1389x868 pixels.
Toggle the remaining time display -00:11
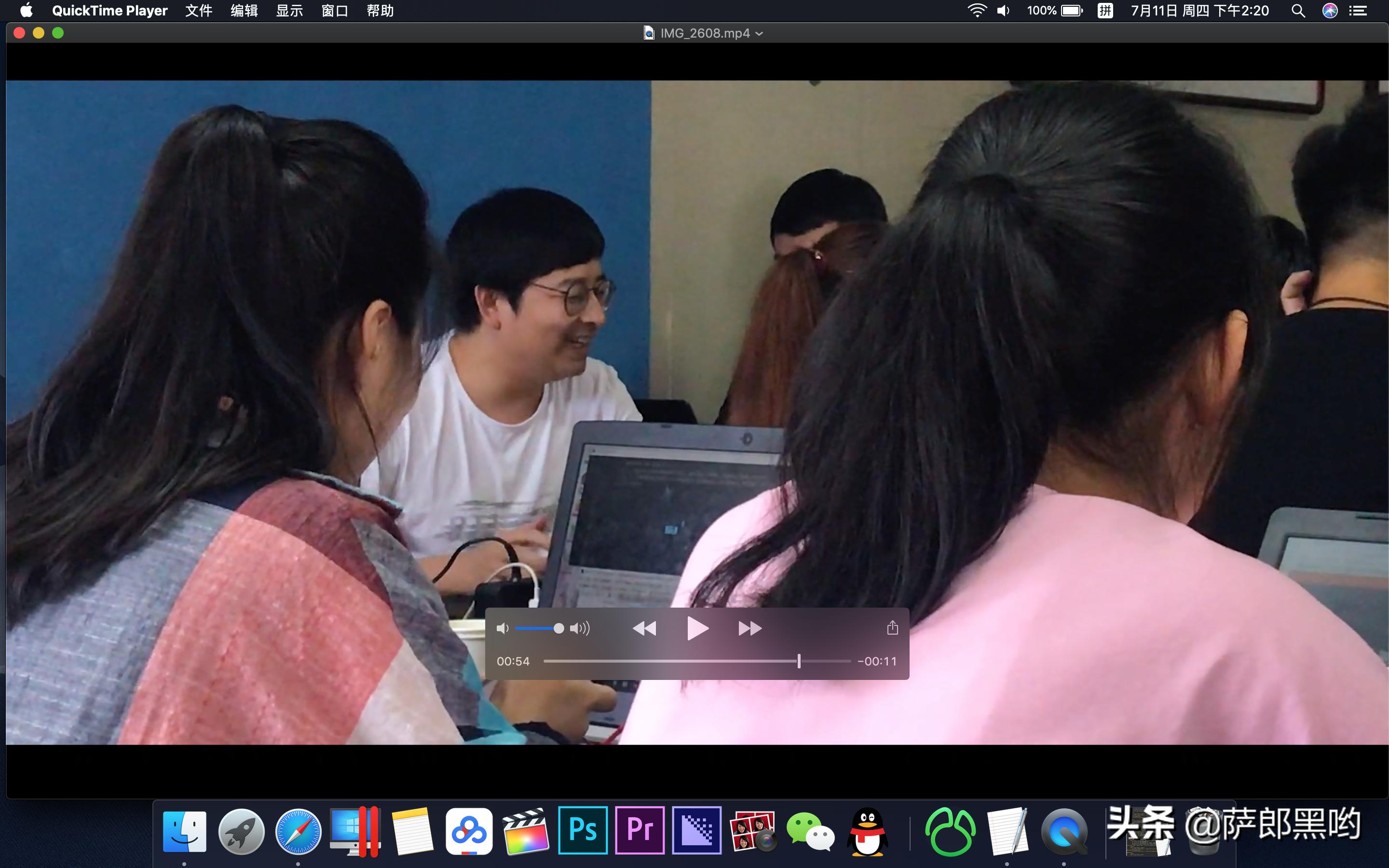tap(876, 661)
